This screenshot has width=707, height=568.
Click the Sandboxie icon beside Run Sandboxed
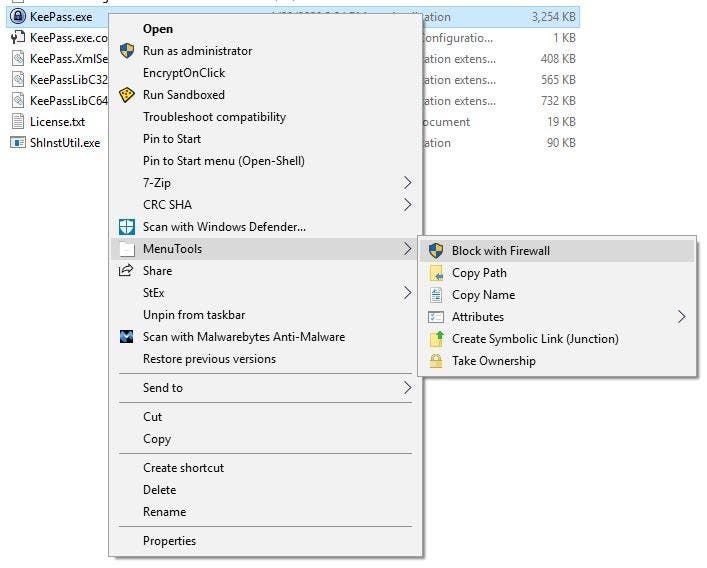(x=127, y=95)
